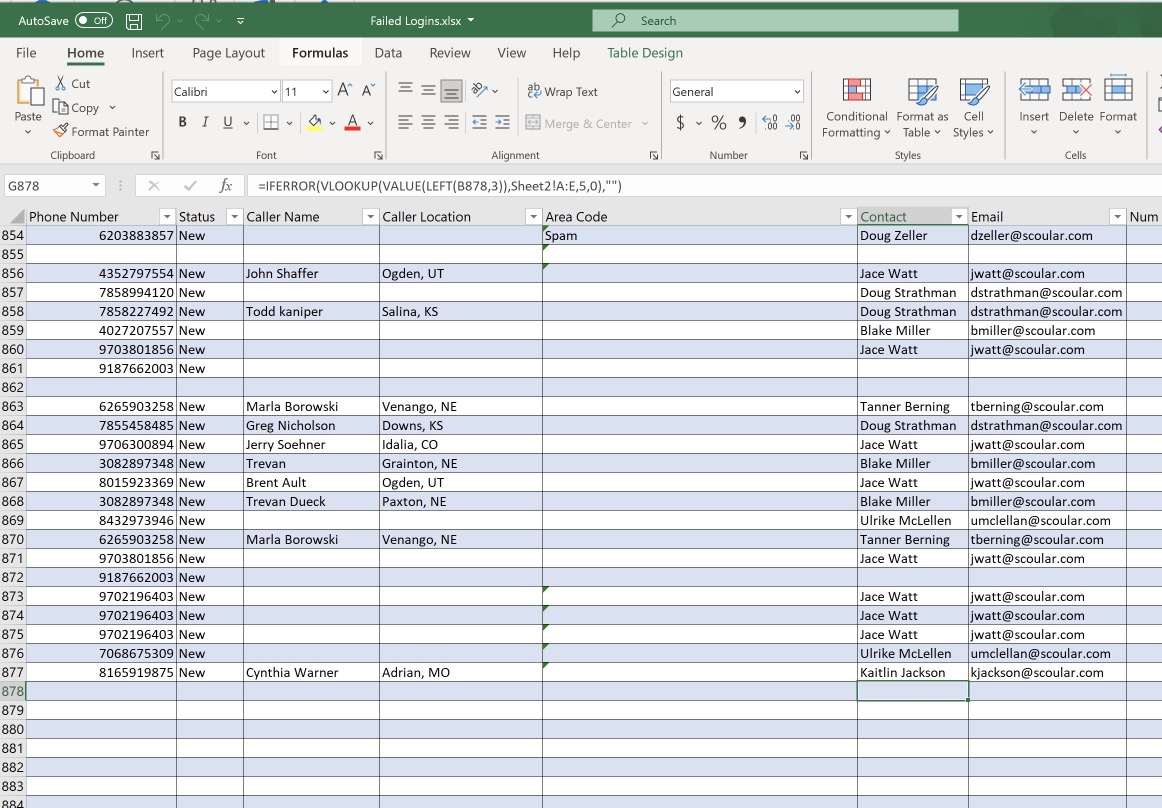1162x808 pixels.
Task: Select the Format Painter brush
Action: 61,131
